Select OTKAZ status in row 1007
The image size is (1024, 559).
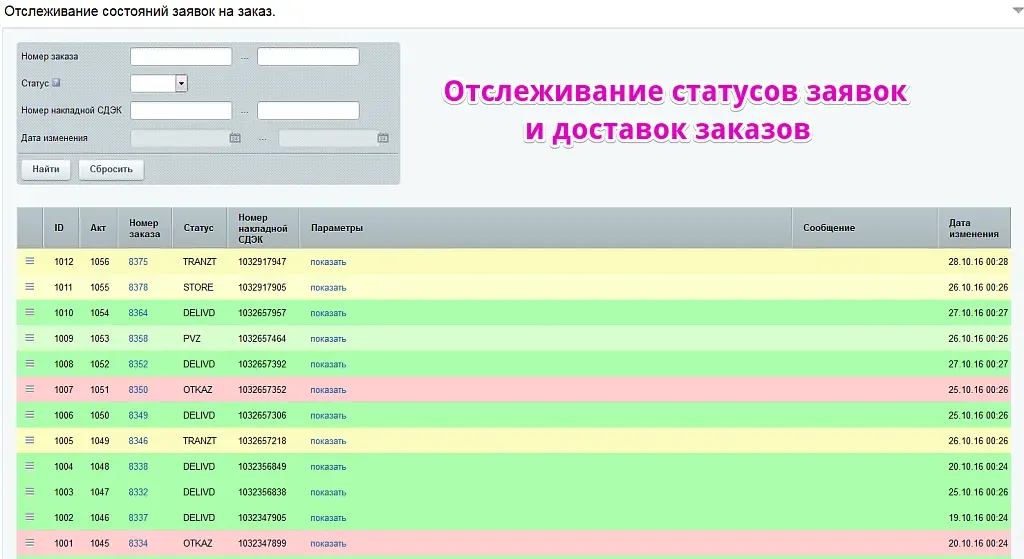coord(198,390)
